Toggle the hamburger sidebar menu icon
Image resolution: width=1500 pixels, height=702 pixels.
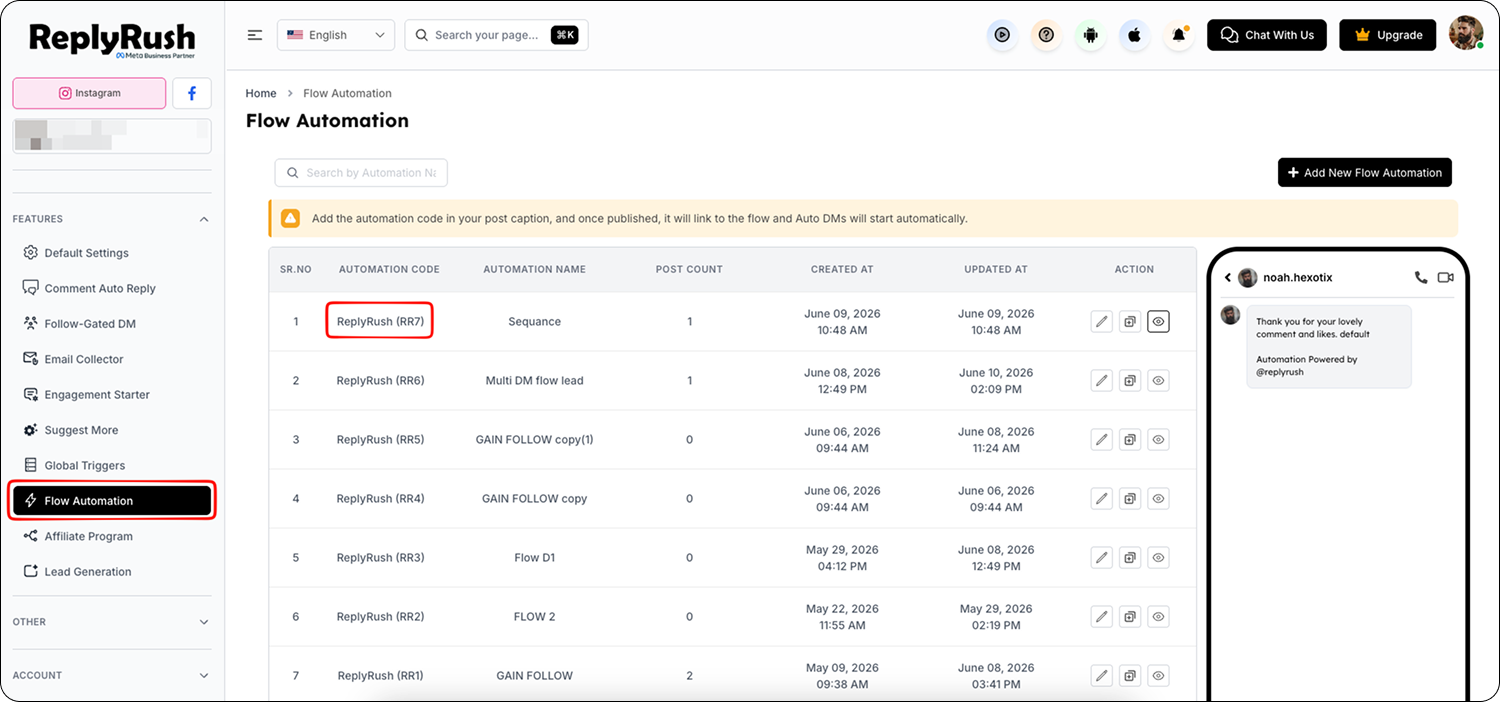click(255, 35)
